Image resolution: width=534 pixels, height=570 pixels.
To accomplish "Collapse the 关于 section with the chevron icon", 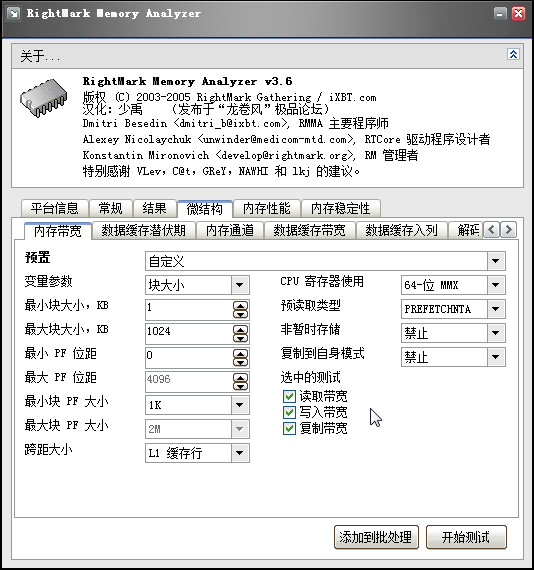I will (513, 55).
